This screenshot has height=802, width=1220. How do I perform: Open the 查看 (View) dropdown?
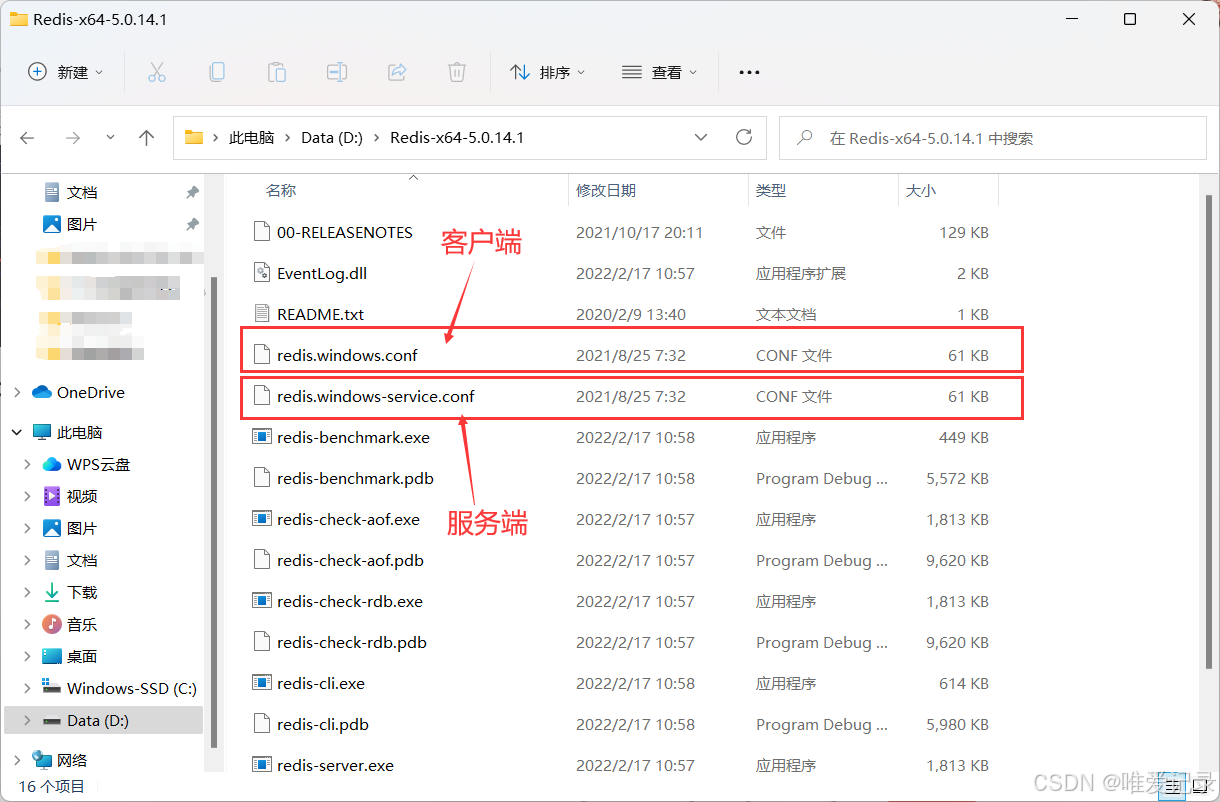660,72
